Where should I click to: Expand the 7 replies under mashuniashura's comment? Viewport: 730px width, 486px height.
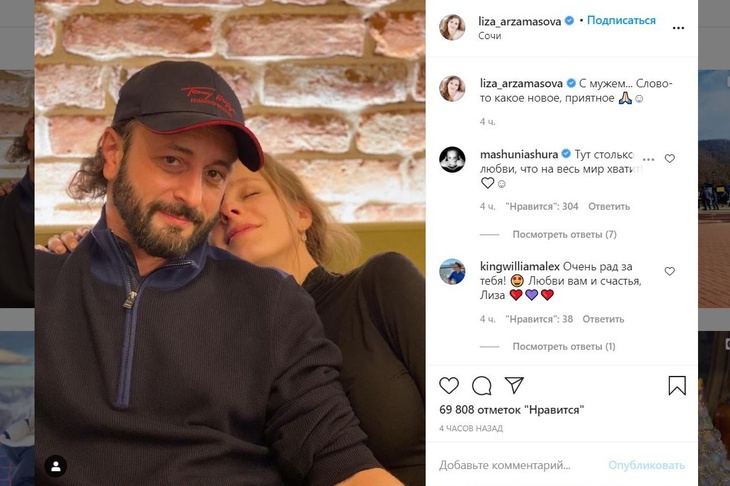[564, 234]
